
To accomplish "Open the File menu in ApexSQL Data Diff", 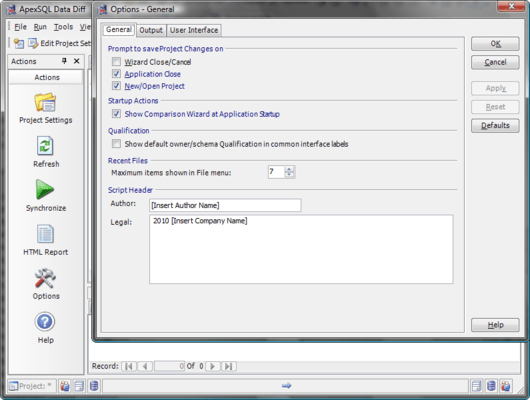I will click(x=20, y=27).
